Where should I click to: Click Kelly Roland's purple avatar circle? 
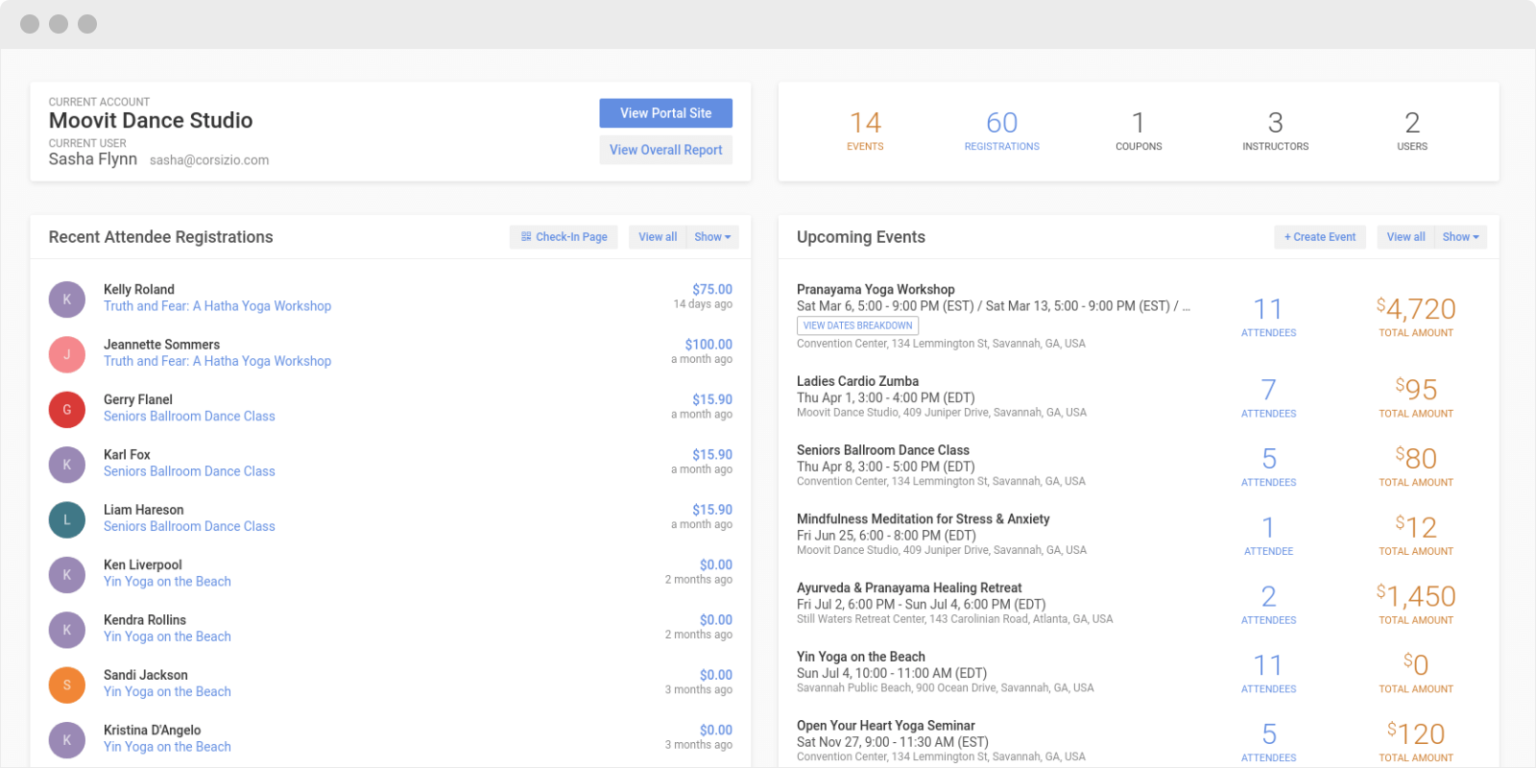click(x=66, y=299)
